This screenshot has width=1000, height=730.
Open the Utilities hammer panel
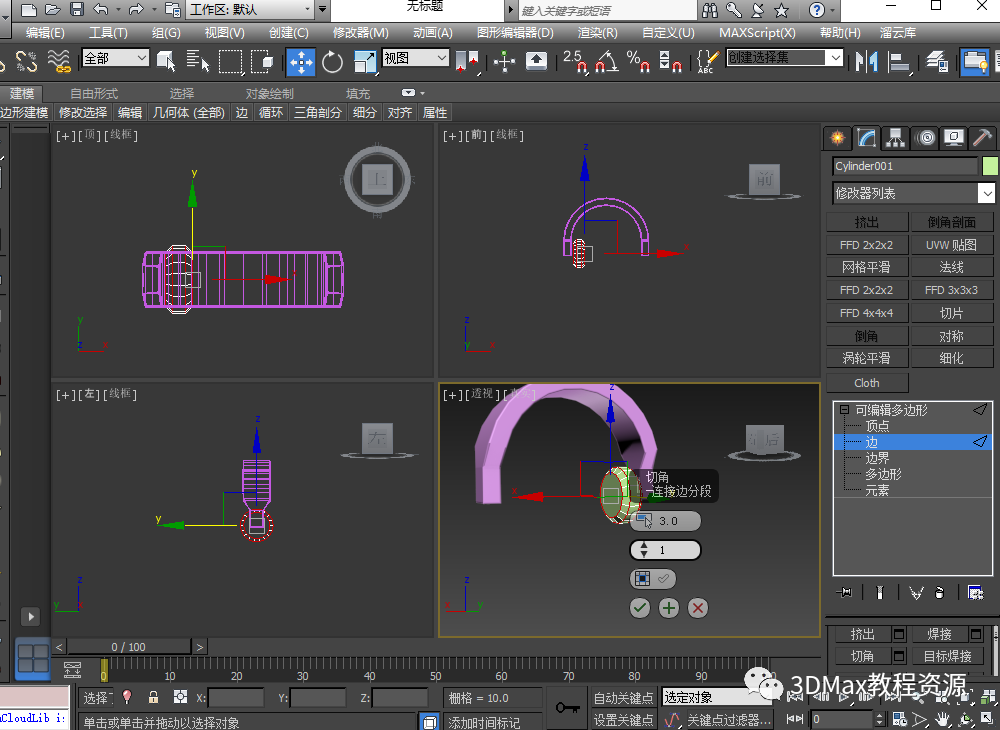coord(983,138)
